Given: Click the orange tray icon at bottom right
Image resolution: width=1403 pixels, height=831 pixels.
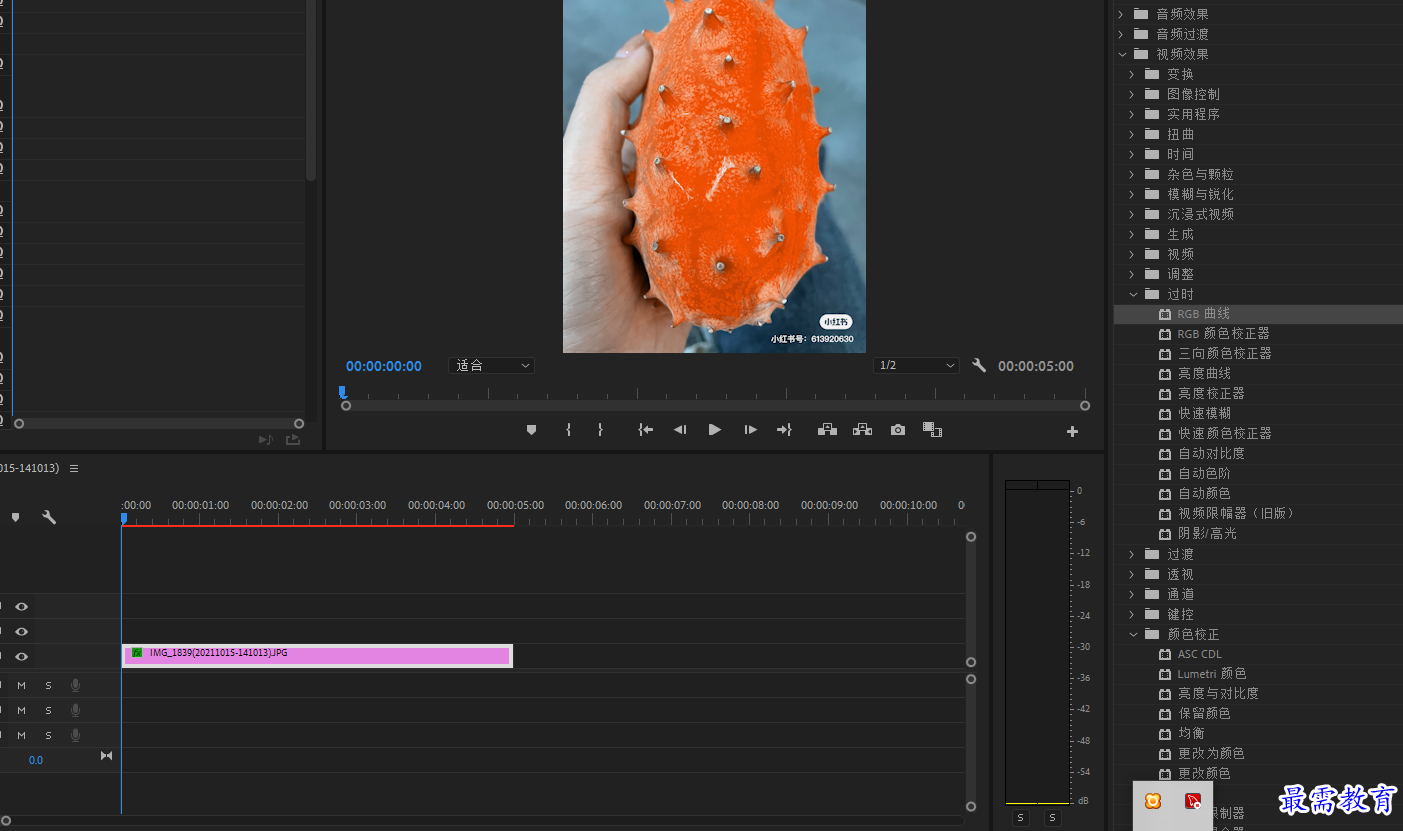Looking at the screenshot, I should point(1153,801).
